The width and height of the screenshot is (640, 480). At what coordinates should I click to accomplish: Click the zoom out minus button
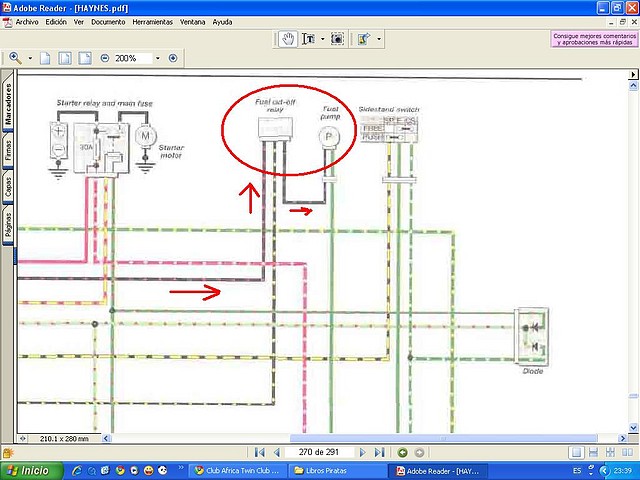(105, 58)
